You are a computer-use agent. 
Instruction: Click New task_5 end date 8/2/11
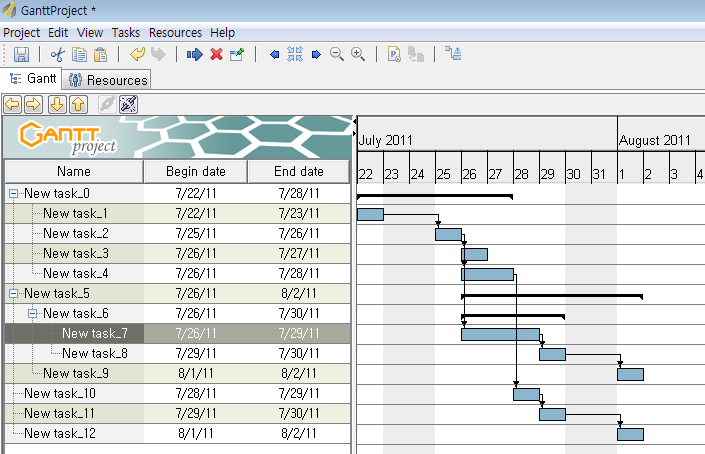point(299,294)
